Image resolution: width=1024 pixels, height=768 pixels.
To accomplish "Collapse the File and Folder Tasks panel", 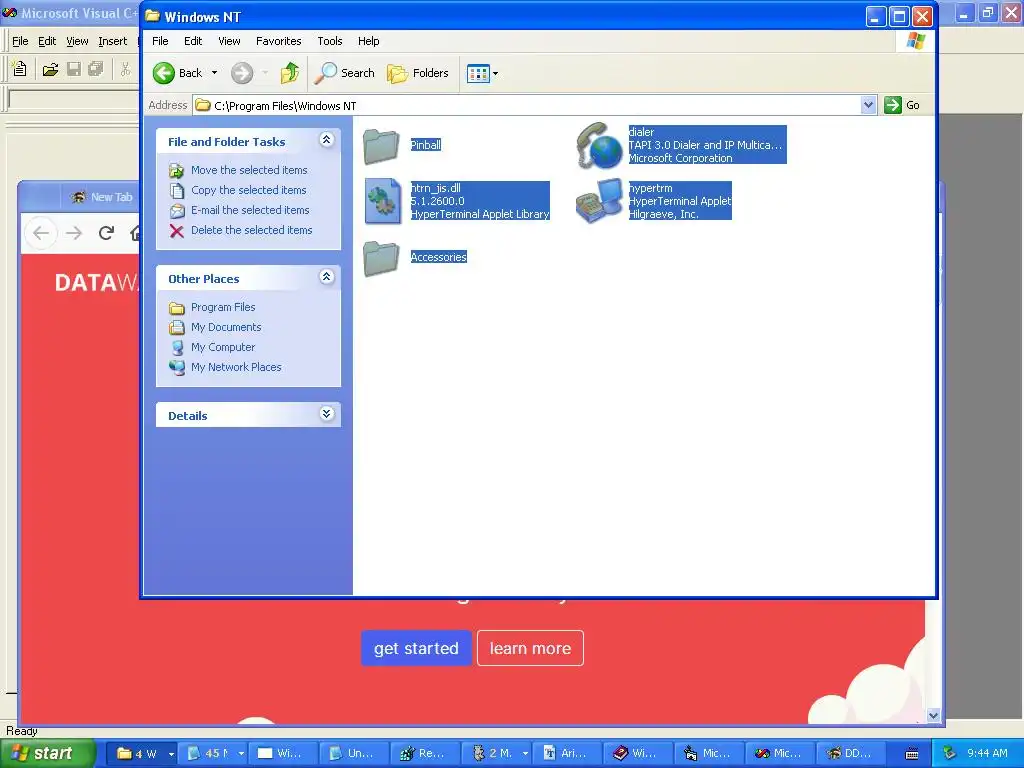I will [x=327, y=140].
